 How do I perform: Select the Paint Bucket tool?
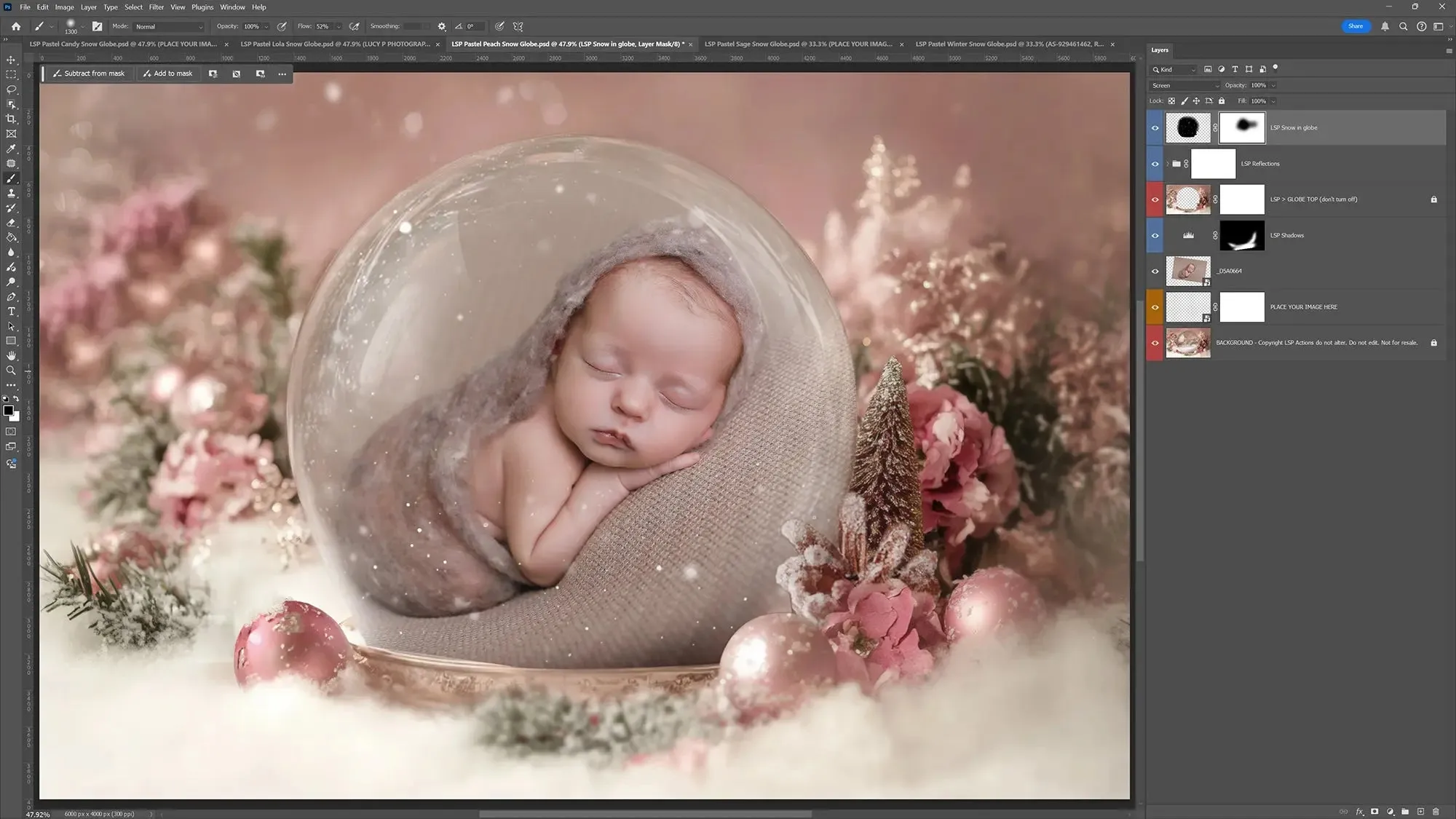(11, 237)
